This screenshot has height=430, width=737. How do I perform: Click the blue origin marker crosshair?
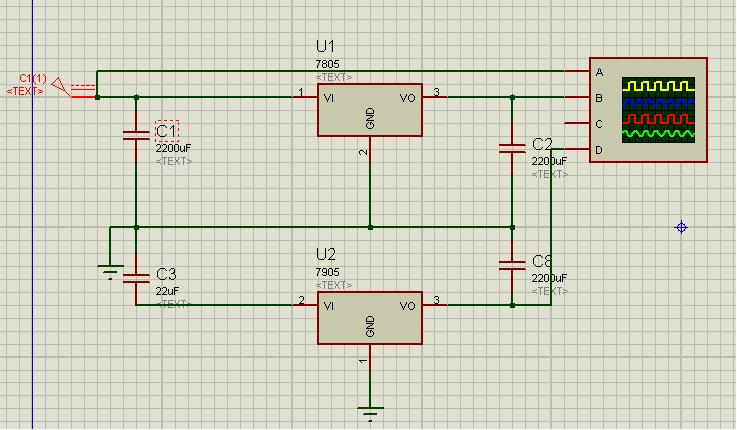point(681,228)
